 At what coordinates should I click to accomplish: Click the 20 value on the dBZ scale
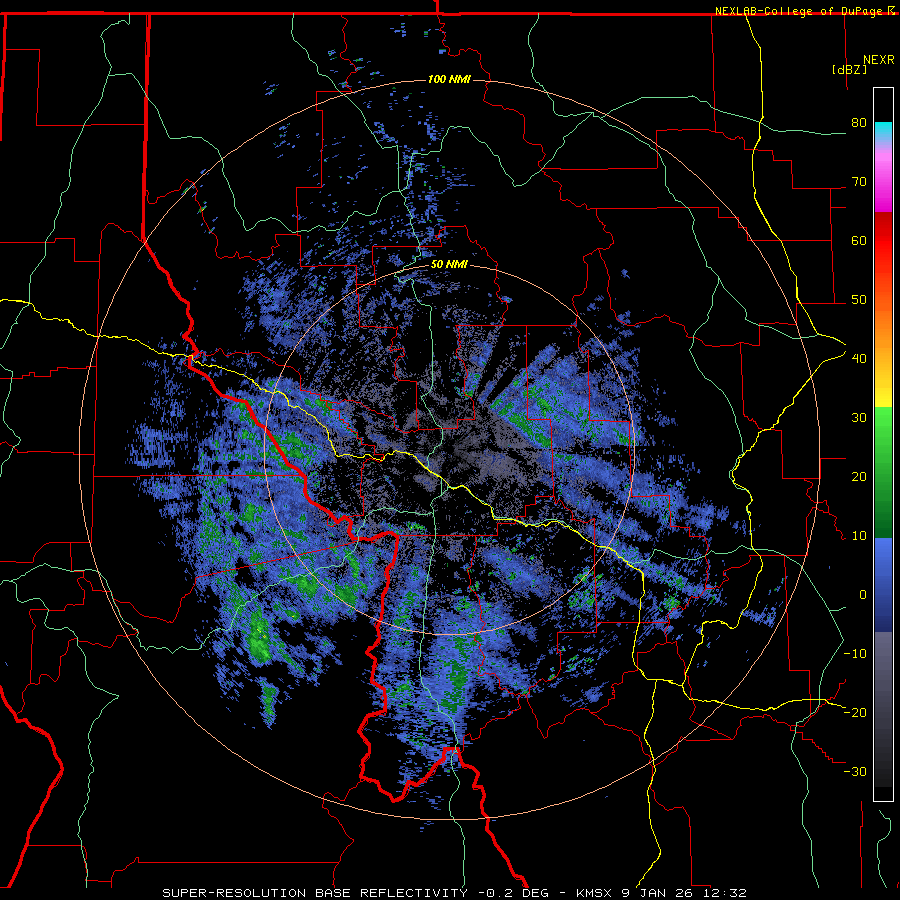click(859, 477)
